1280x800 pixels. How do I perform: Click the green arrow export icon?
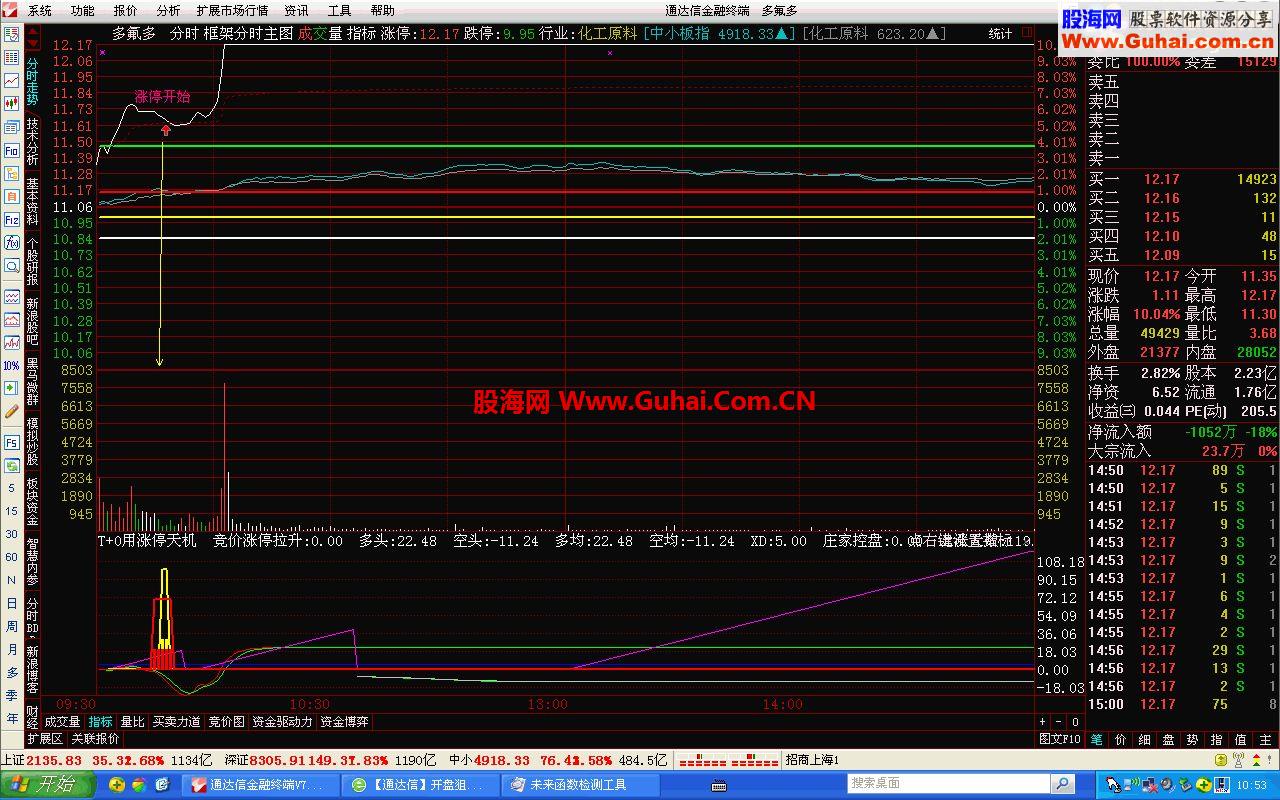[11, 388]
